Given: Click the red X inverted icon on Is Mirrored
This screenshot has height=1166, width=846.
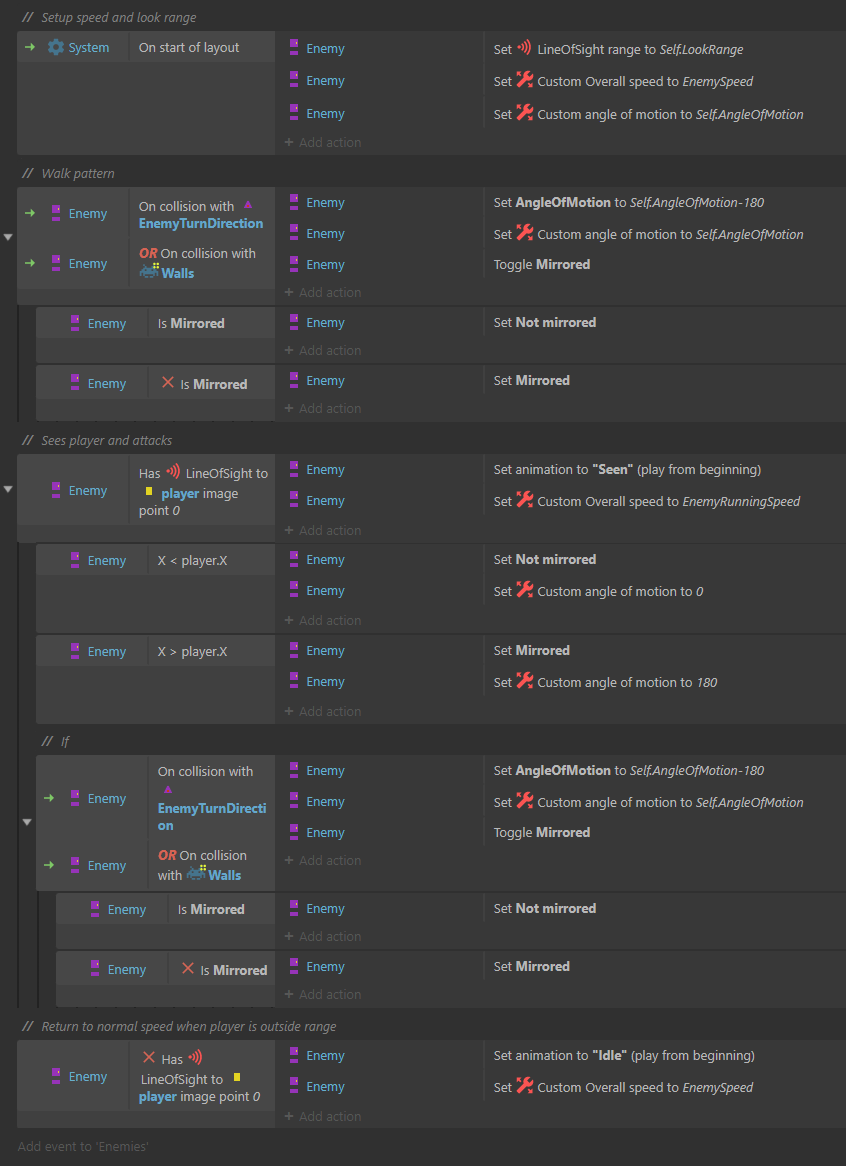Looking at the screenshot, I should pyautogui.click(x=168, y=383).
